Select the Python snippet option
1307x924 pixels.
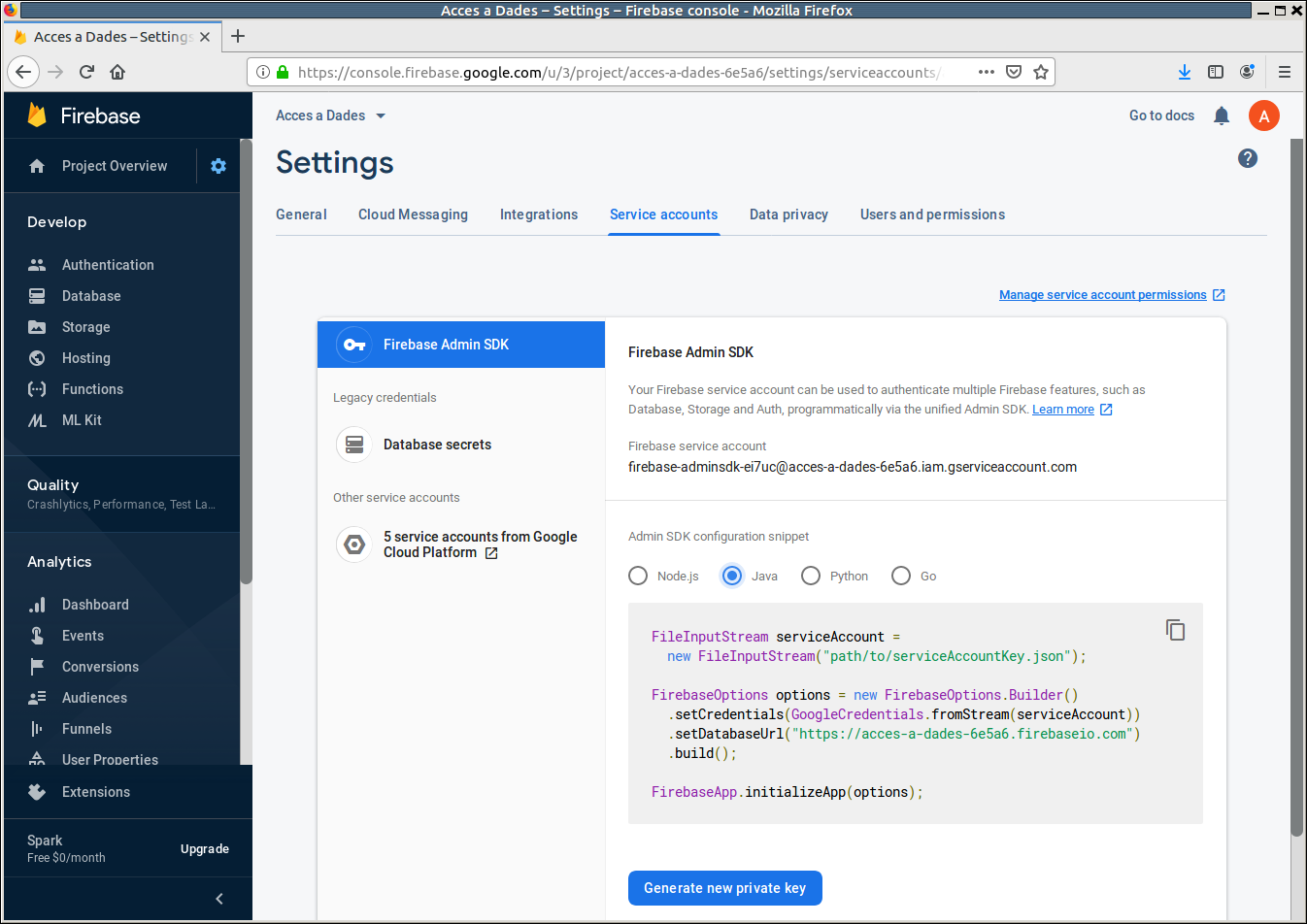(x=811, y=576)
